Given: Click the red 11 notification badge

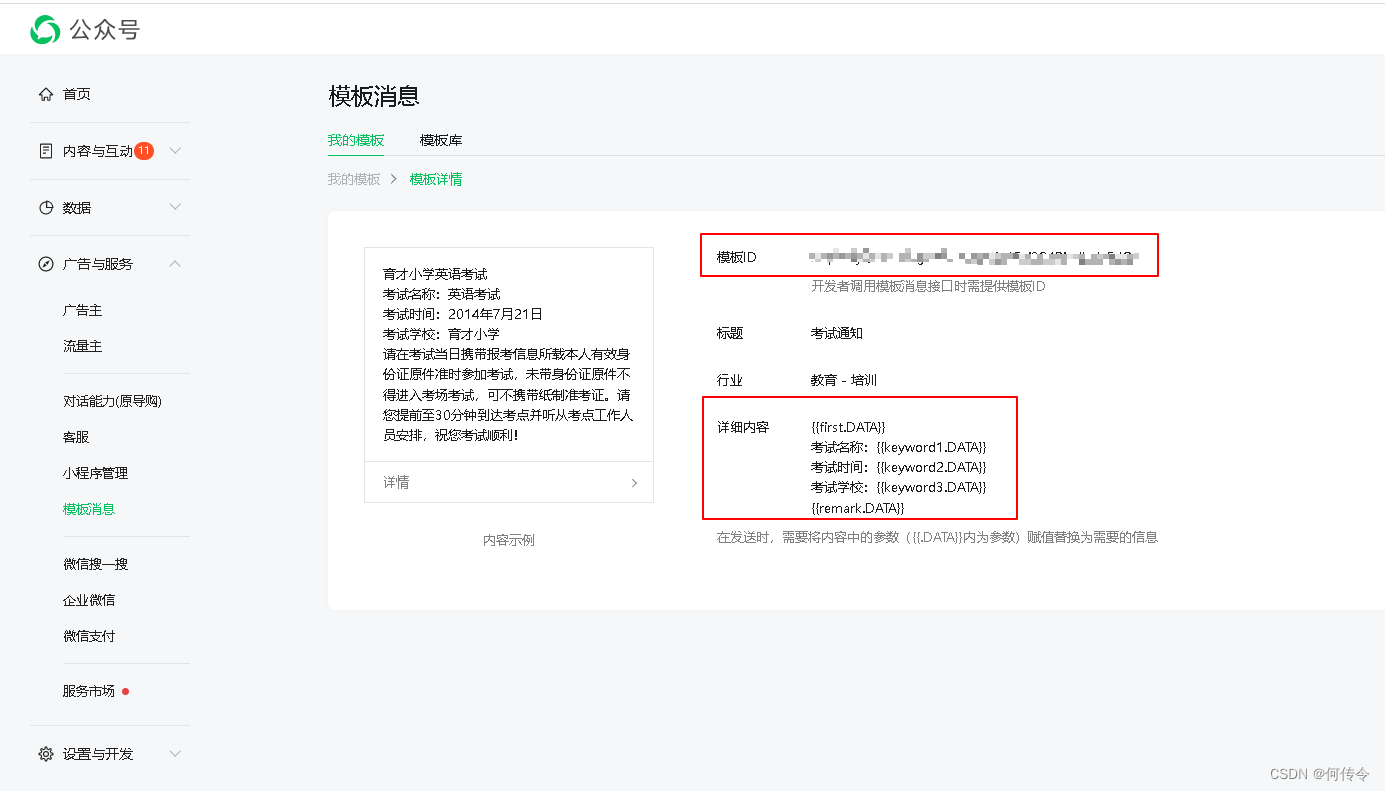Looking at the screenshot, I should click(144, 151).
